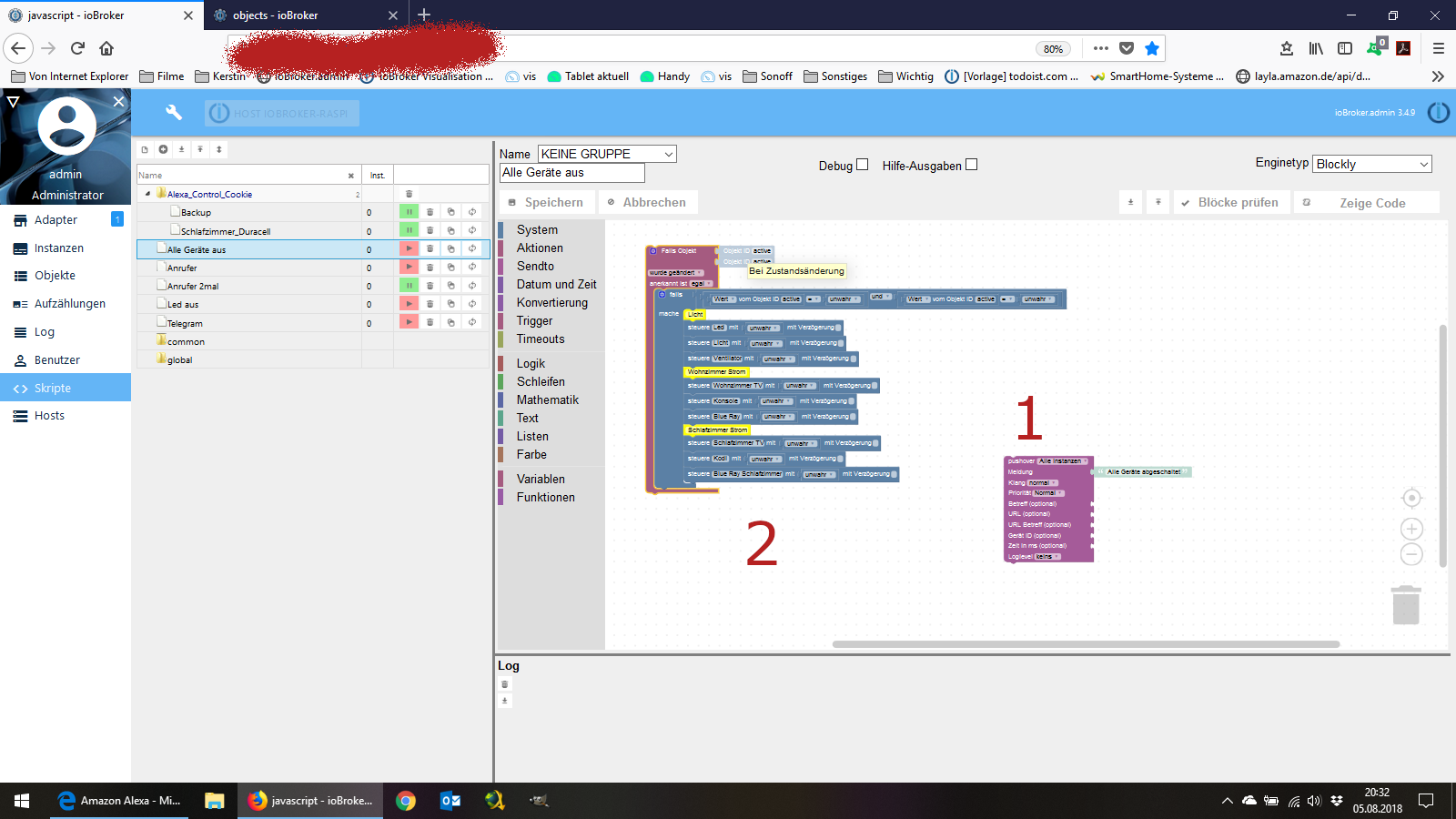Click the add group plus icon above the script list

163,149
